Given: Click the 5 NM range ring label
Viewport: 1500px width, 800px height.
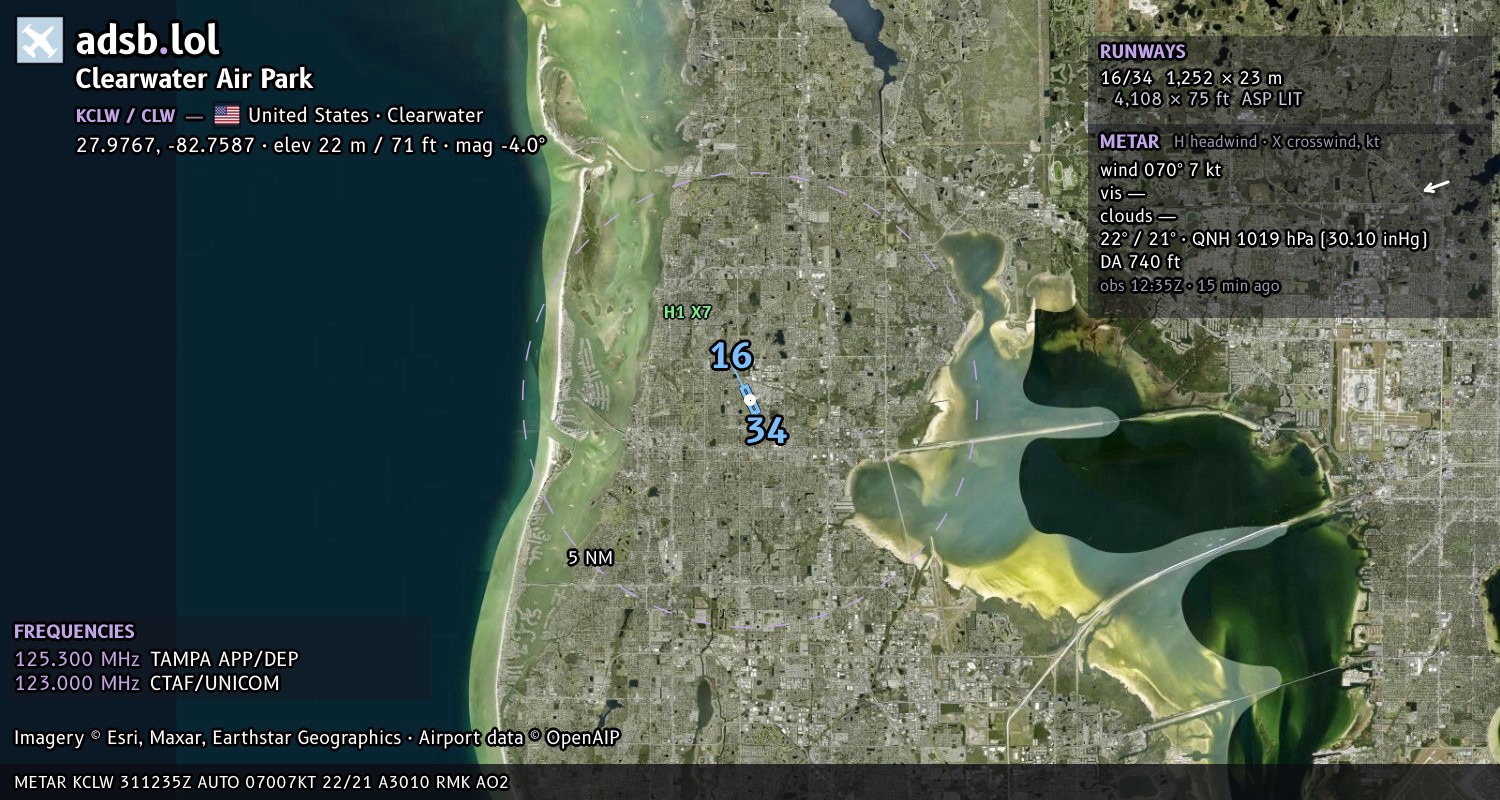Looking at the screenshot, I should coord(590,558).
